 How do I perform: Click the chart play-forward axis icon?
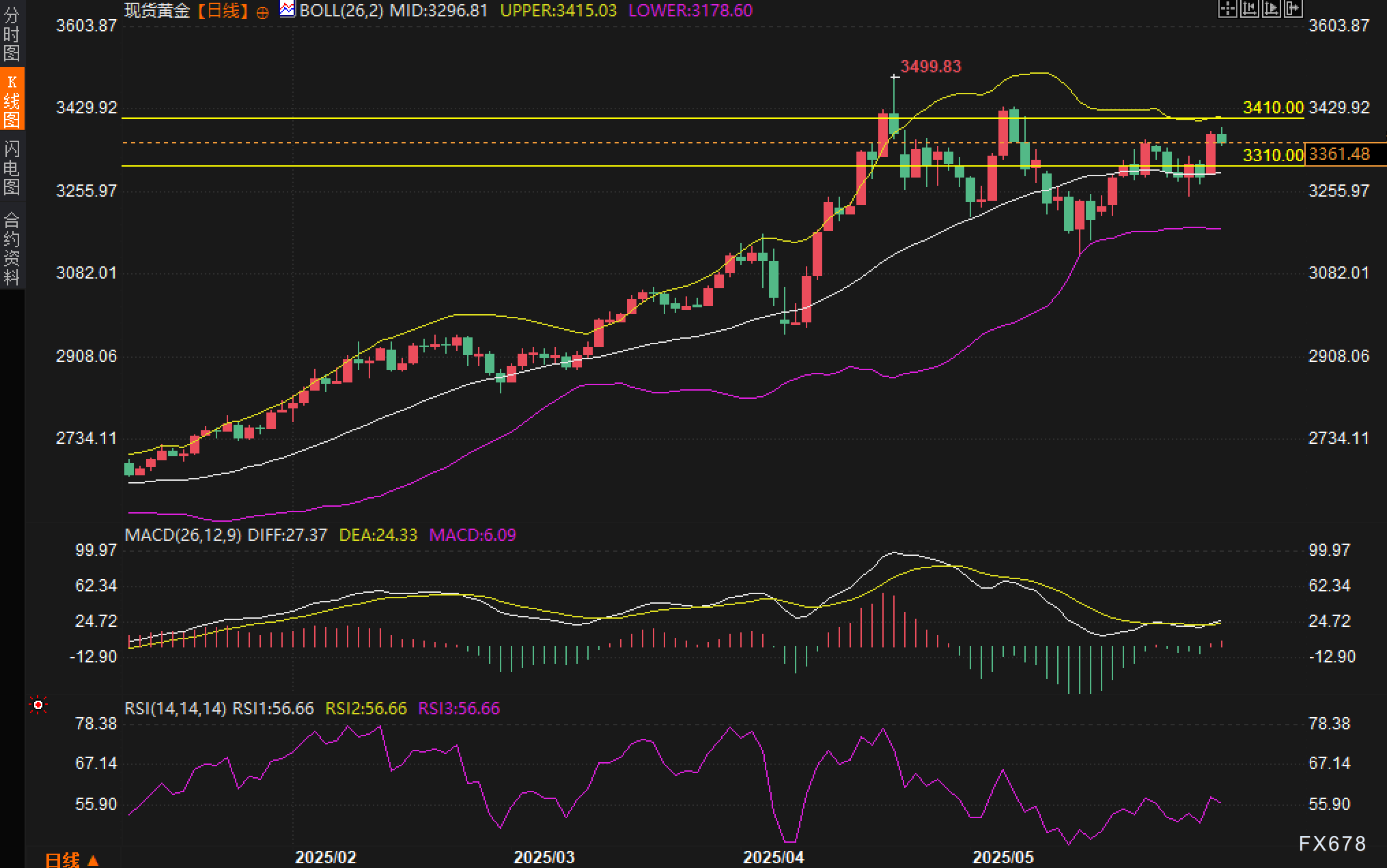pyautogui.click(x=1272, y=8)
